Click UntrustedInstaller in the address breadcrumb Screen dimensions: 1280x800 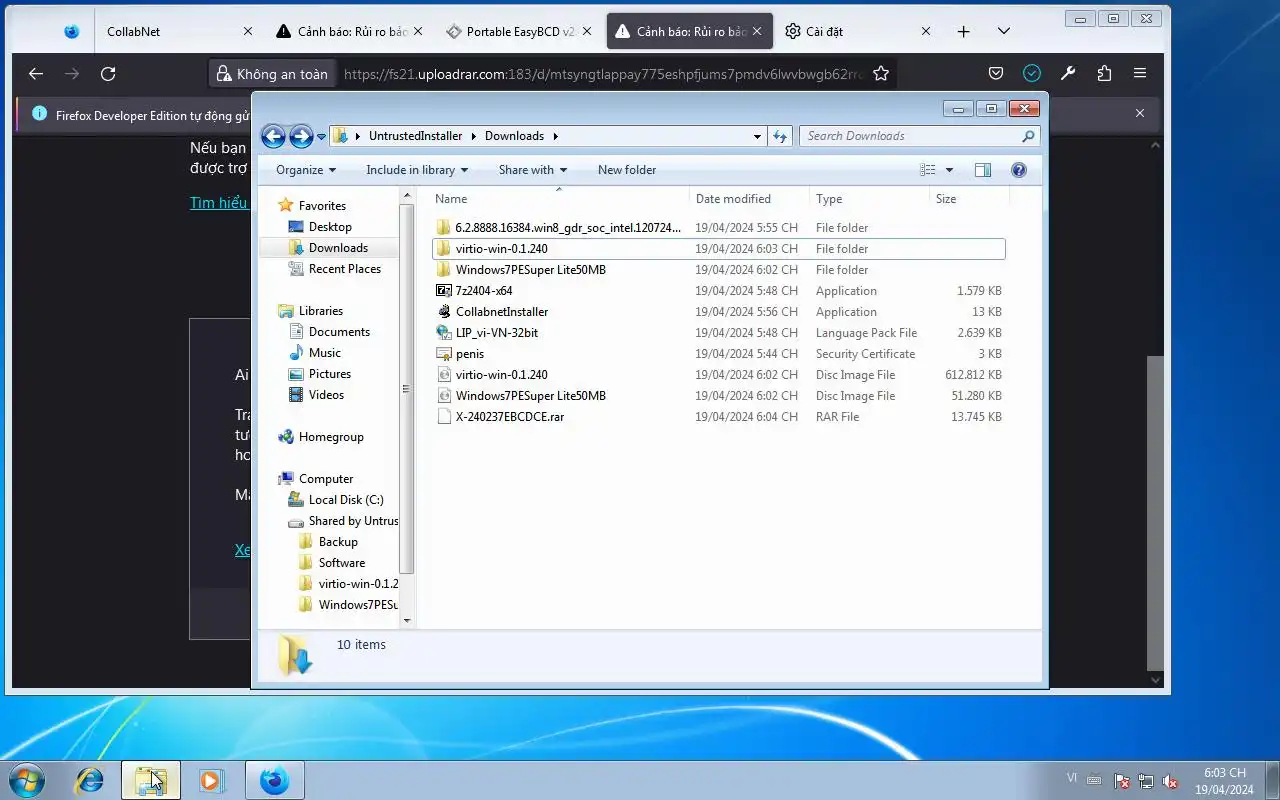[415, 136]
